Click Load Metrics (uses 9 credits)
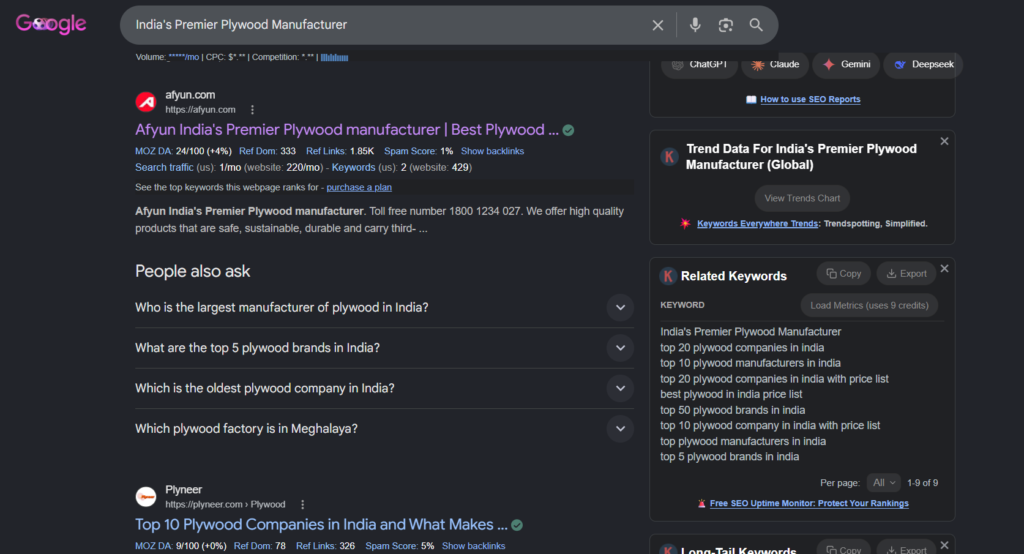 (x=869, y=305)
